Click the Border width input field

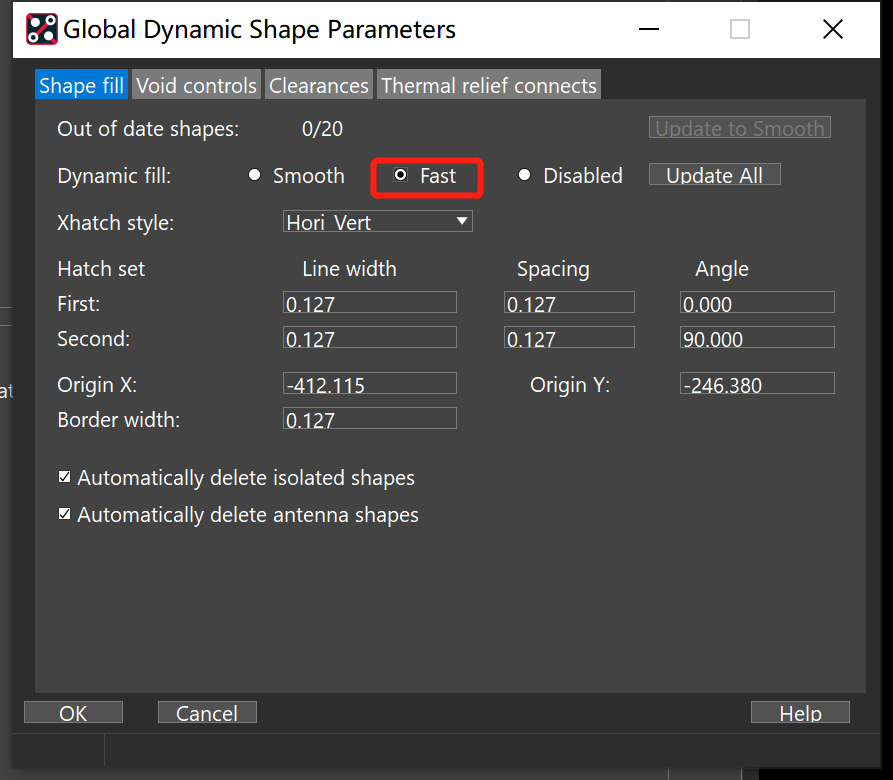coord(370,419)
